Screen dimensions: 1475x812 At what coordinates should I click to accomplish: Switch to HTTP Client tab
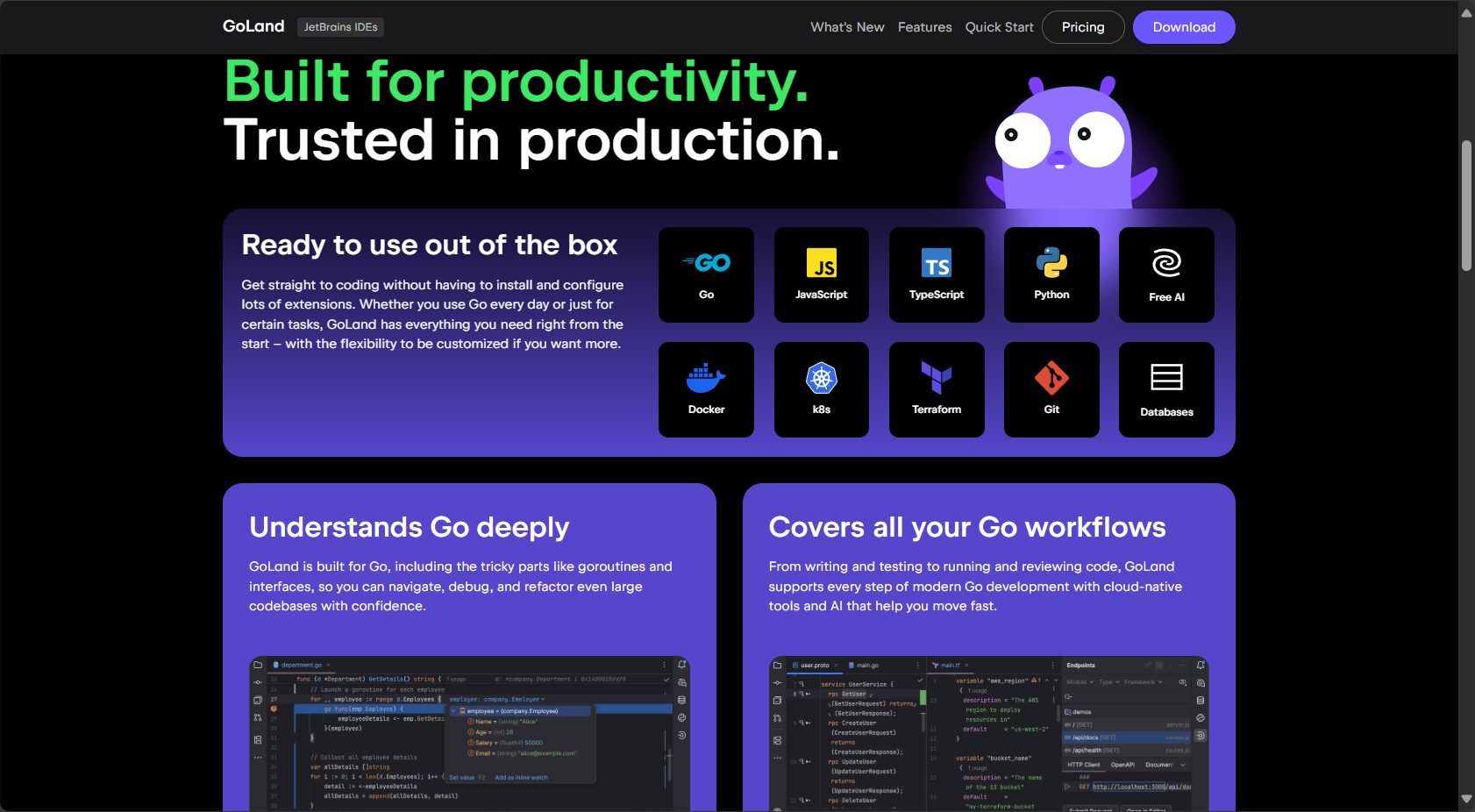click(1084, 765)
